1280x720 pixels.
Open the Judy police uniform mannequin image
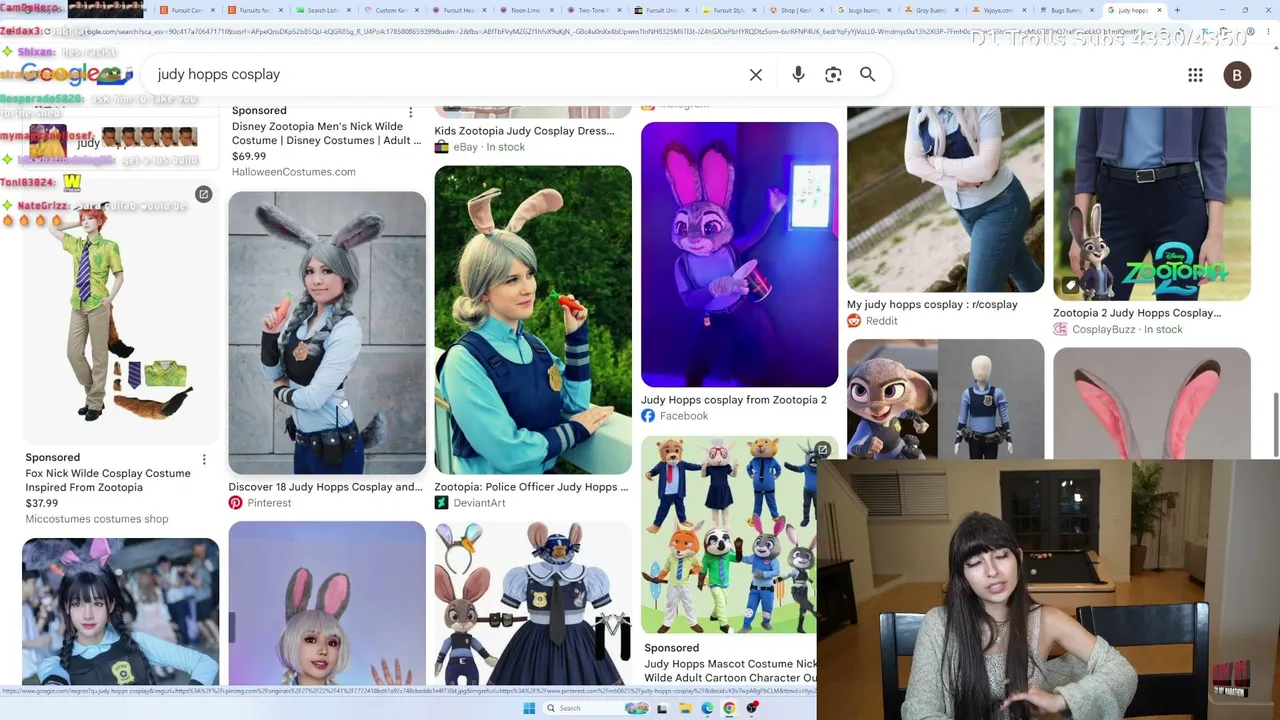pos(946,399)
